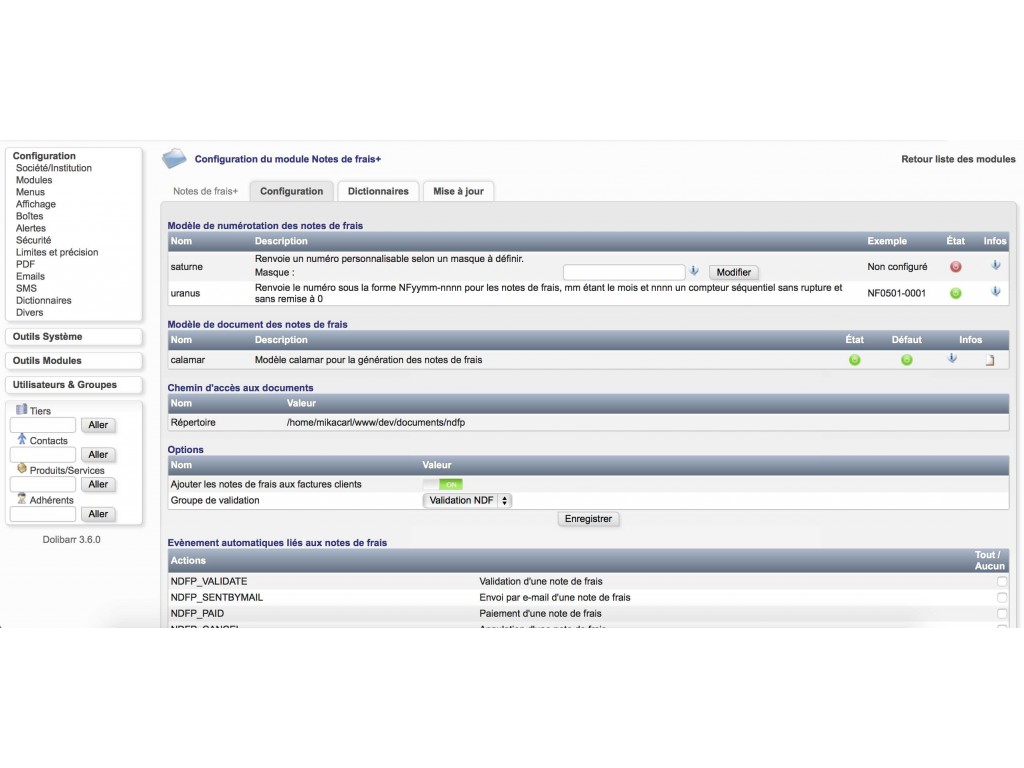The width and height of the screenshot is (1024, 768).
Task: Open Utilisateurs & Groupes menu
Action: pos(74,385)
